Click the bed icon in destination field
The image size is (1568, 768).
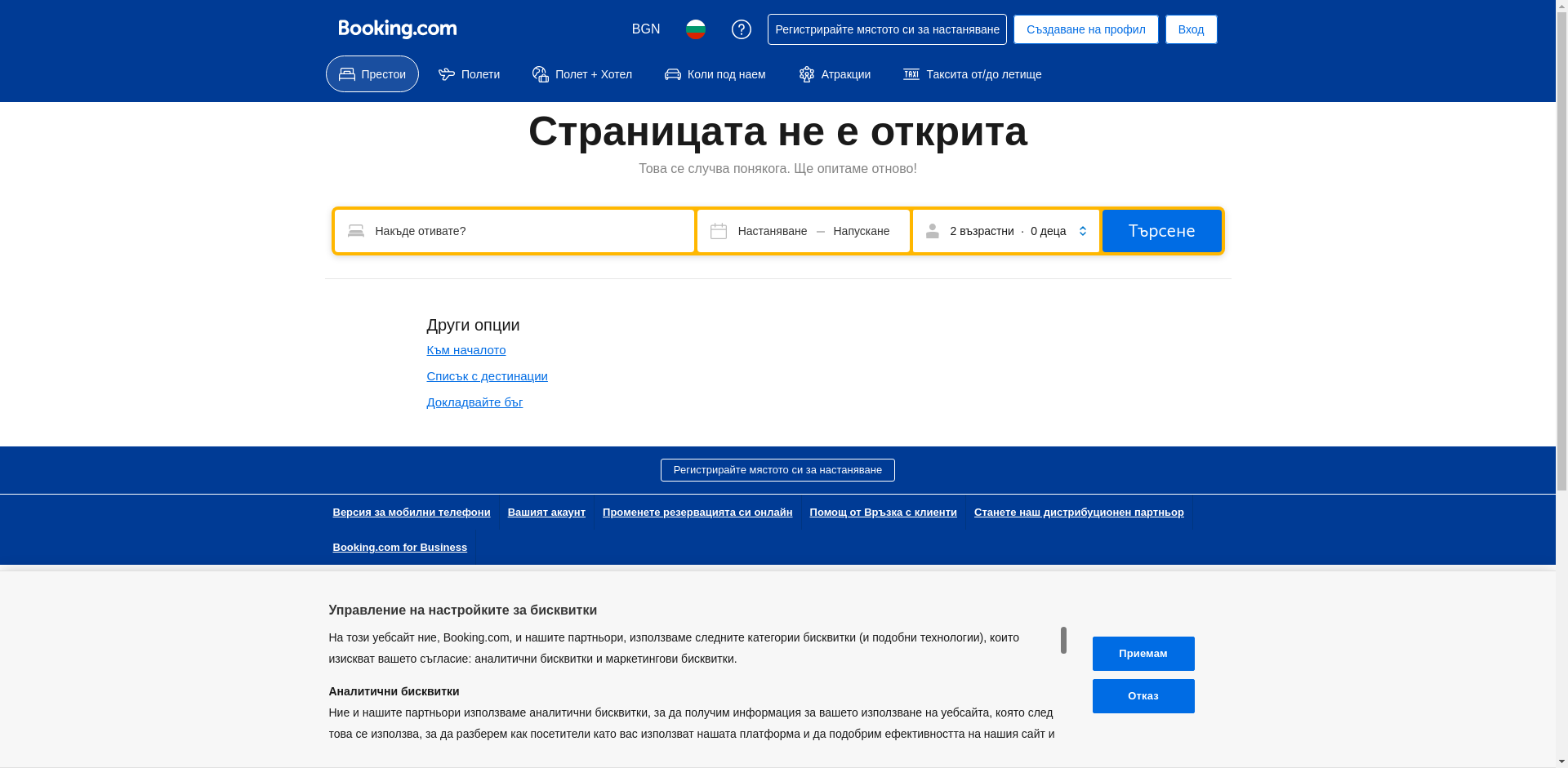pos(355,231)
